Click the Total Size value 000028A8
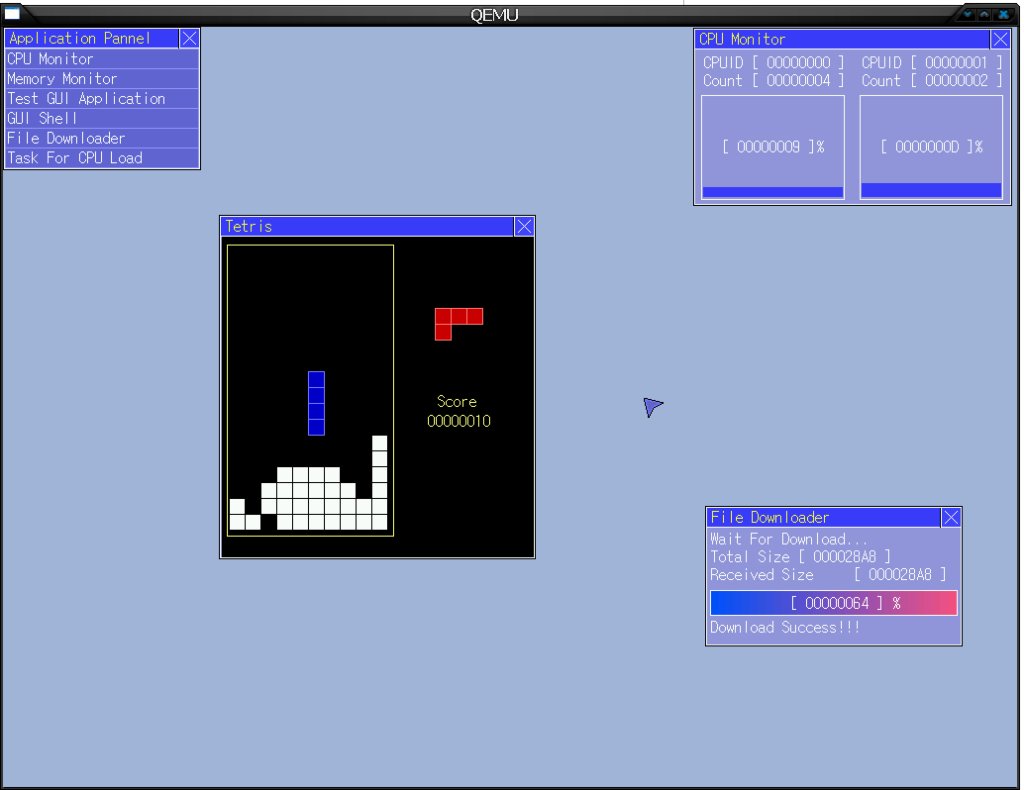This screenshot has width=1024, height=790. [844, 557]
